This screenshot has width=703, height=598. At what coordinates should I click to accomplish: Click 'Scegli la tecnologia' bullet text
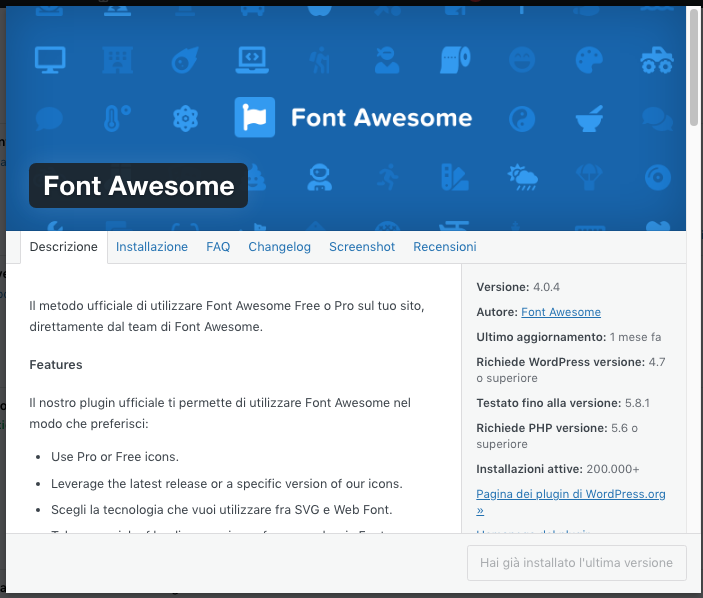221,510
